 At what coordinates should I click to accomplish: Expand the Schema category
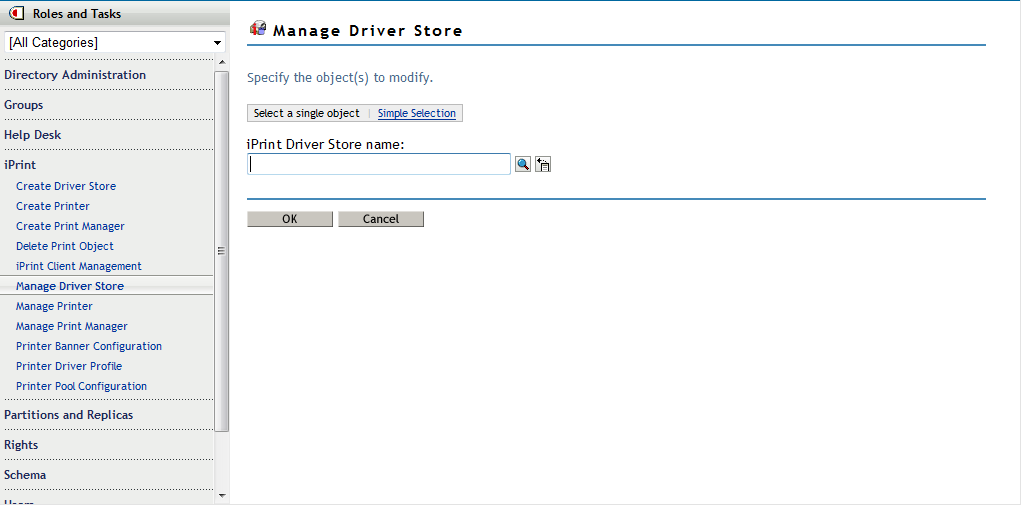(x=25, y=475)
